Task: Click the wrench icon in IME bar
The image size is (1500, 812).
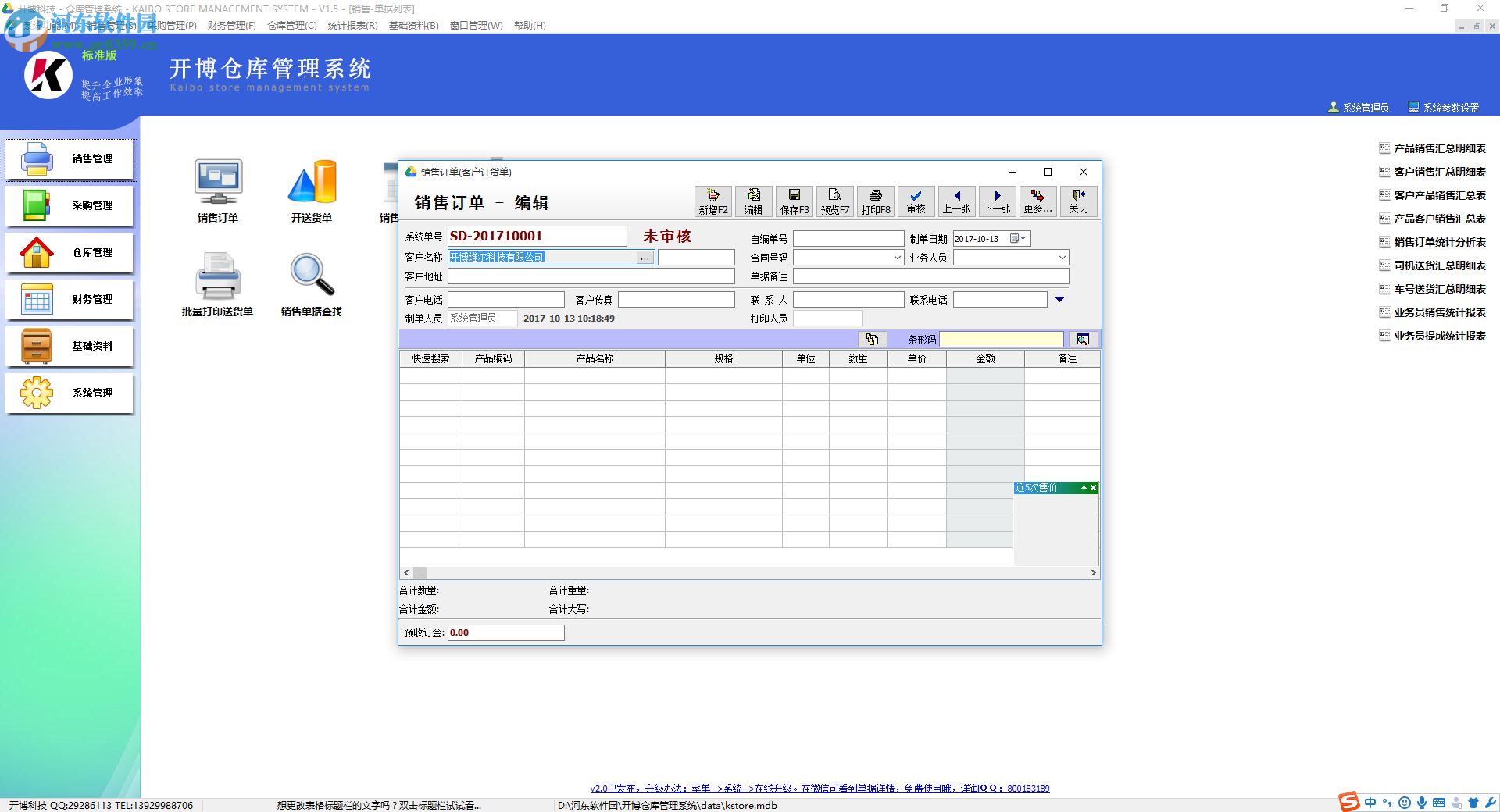Action: 1491,803
